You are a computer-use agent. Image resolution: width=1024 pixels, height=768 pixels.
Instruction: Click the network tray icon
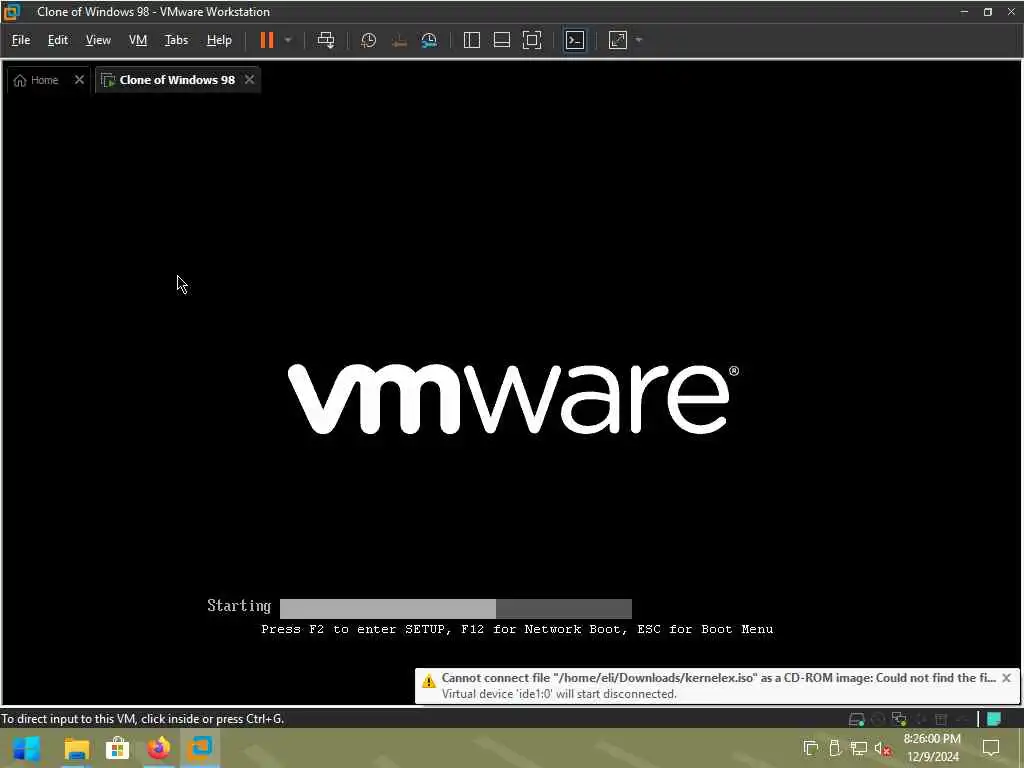(x=859, y=748)
